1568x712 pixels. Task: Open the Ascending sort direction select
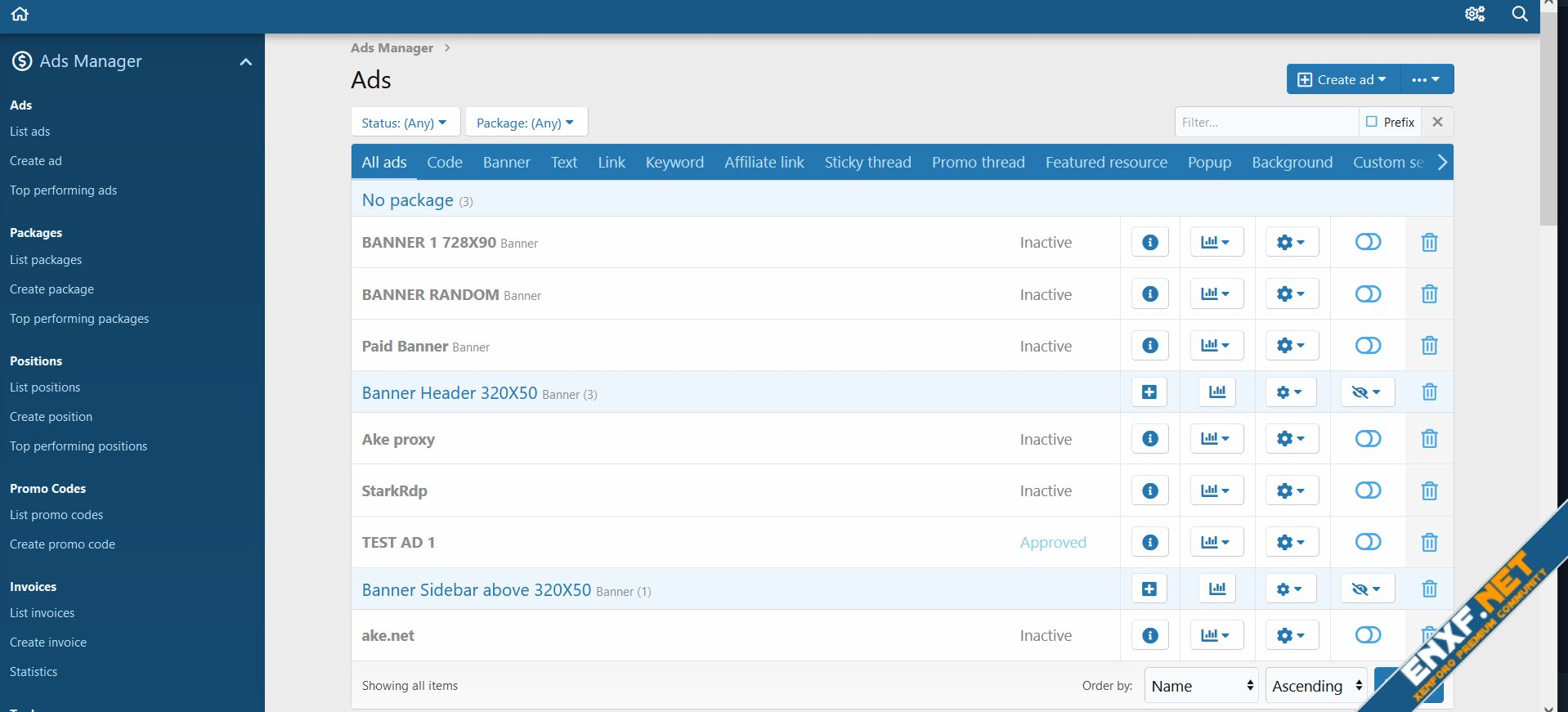tap(1316, 686)
